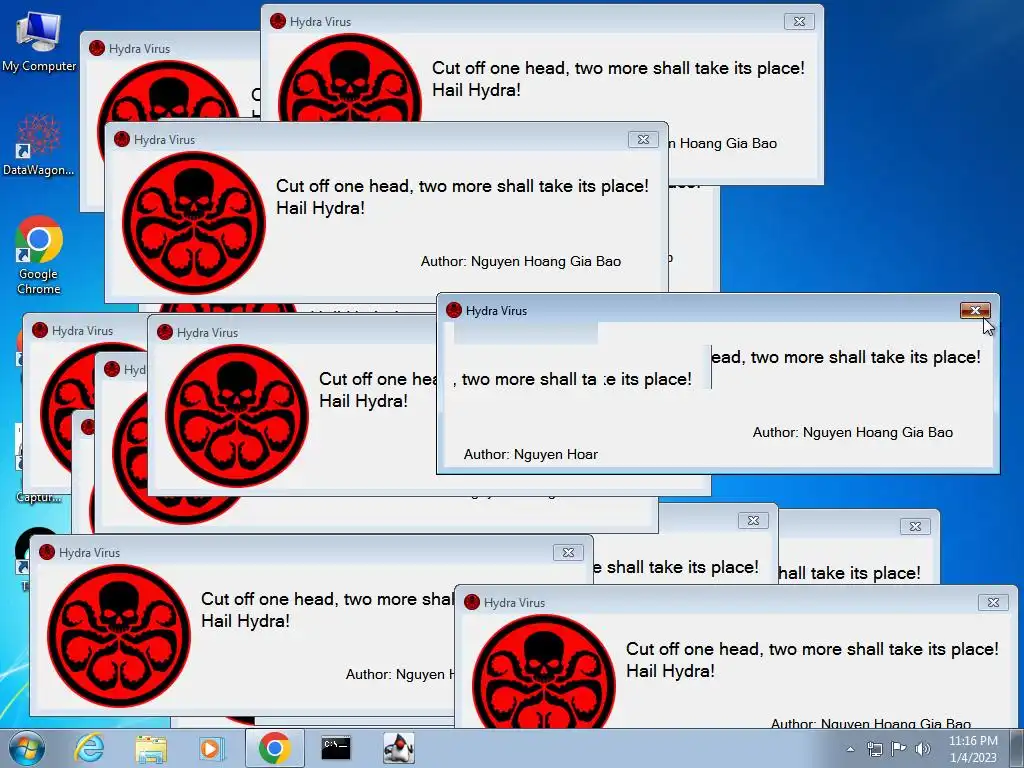
Task: Open the network status tray icon
Action: (x=874, y=749)
